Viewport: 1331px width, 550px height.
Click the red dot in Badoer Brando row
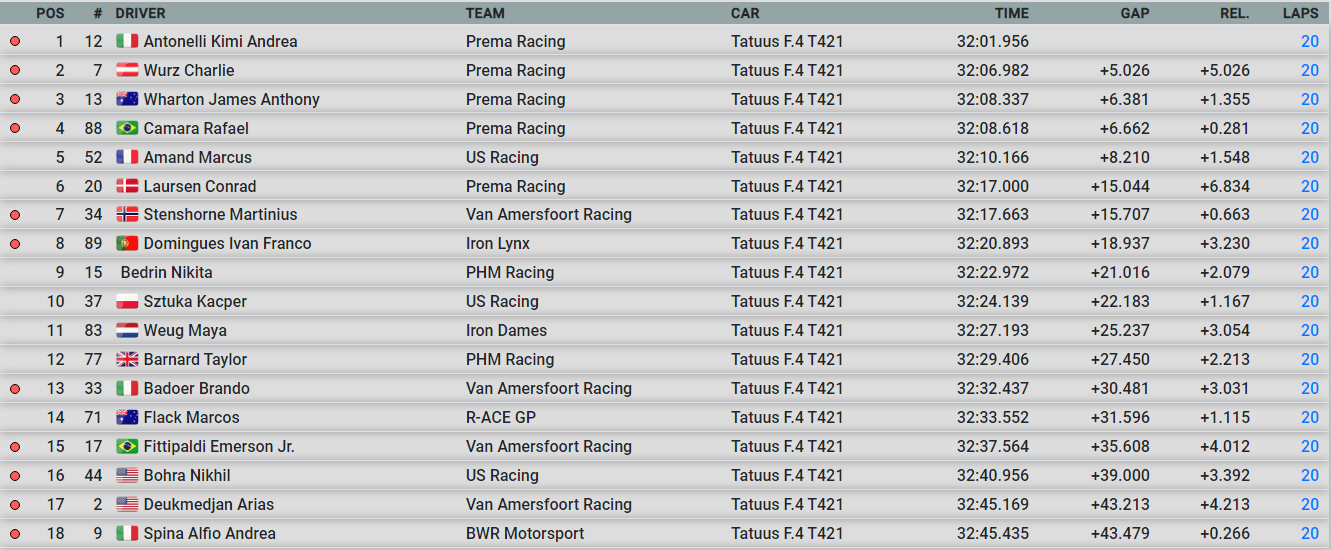[15, 388]
